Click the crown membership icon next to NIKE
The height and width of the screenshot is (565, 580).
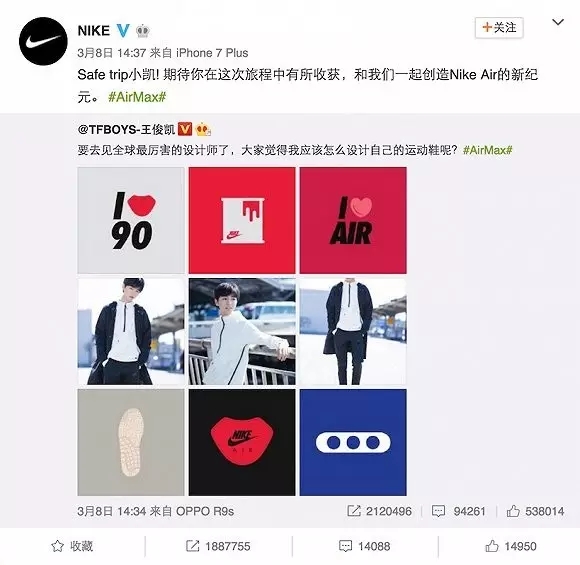(x=142, y=31)
